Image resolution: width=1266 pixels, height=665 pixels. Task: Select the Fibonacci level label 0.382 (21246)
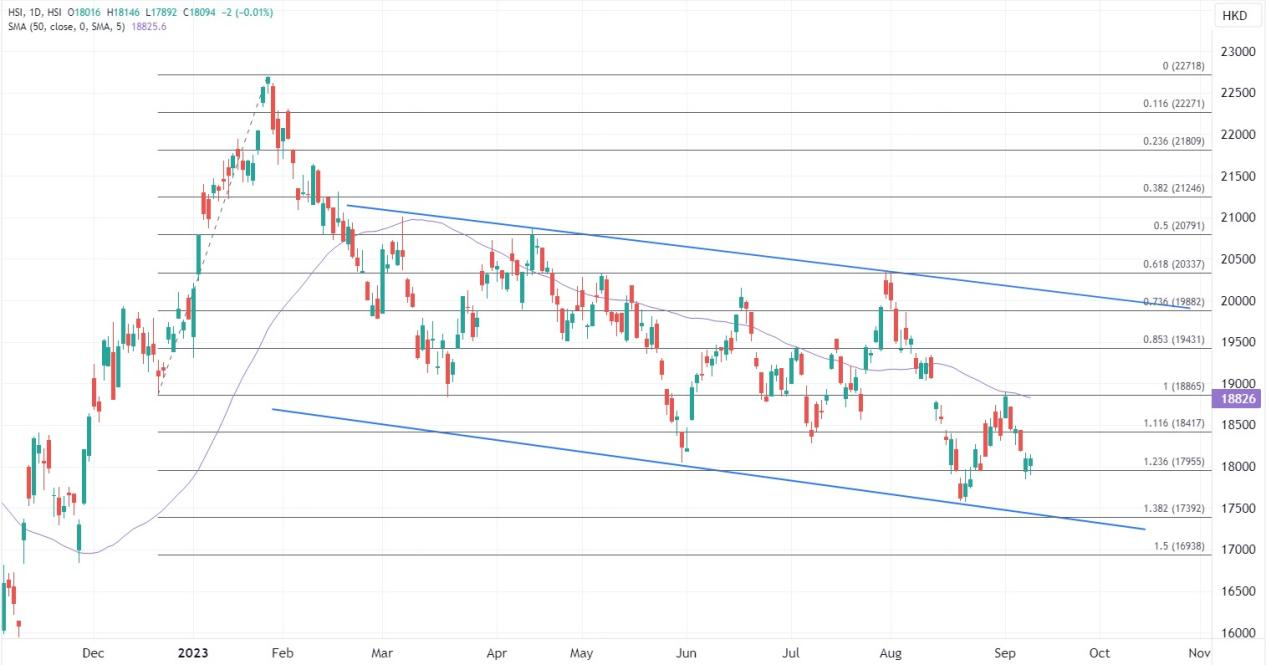[1172, 188]
